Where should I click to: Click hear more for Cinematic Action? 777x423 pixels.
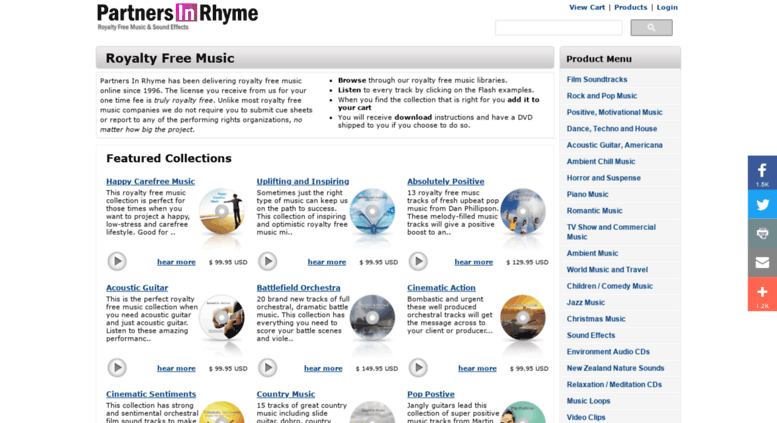coord(477,369)
